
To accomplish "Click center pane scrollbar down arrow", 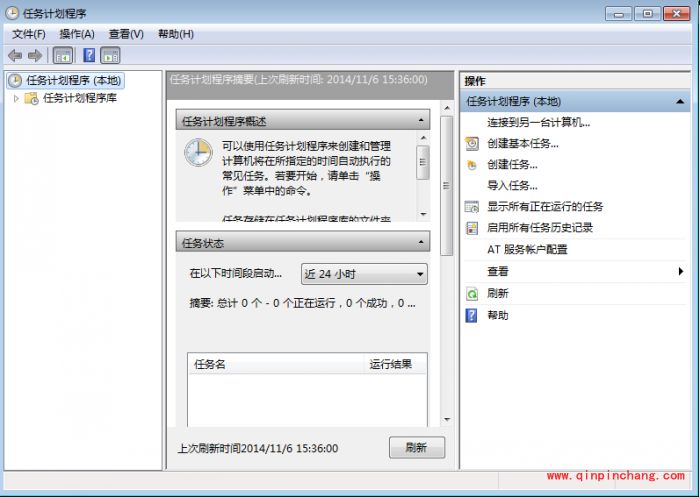I will 447,419.
